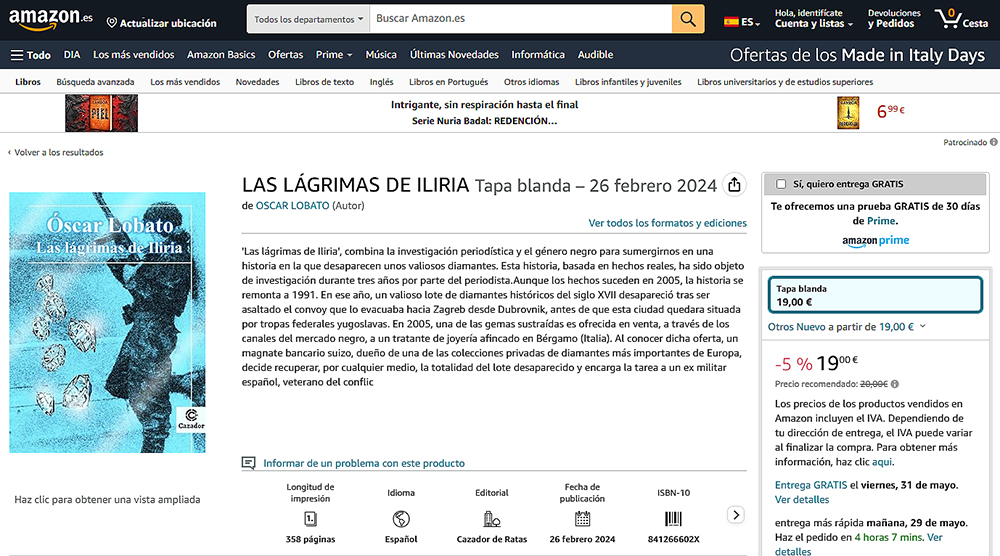Click the publisher Editorial building icon
The width and height of the screenshot is (1000, 556).
click(492, 519)
